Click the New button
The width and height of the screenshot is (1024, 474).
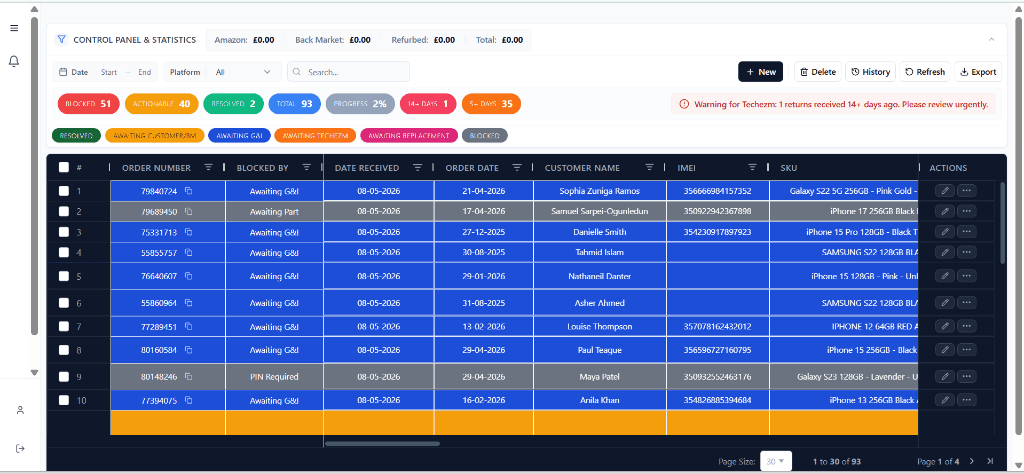(x=761, y=72)
